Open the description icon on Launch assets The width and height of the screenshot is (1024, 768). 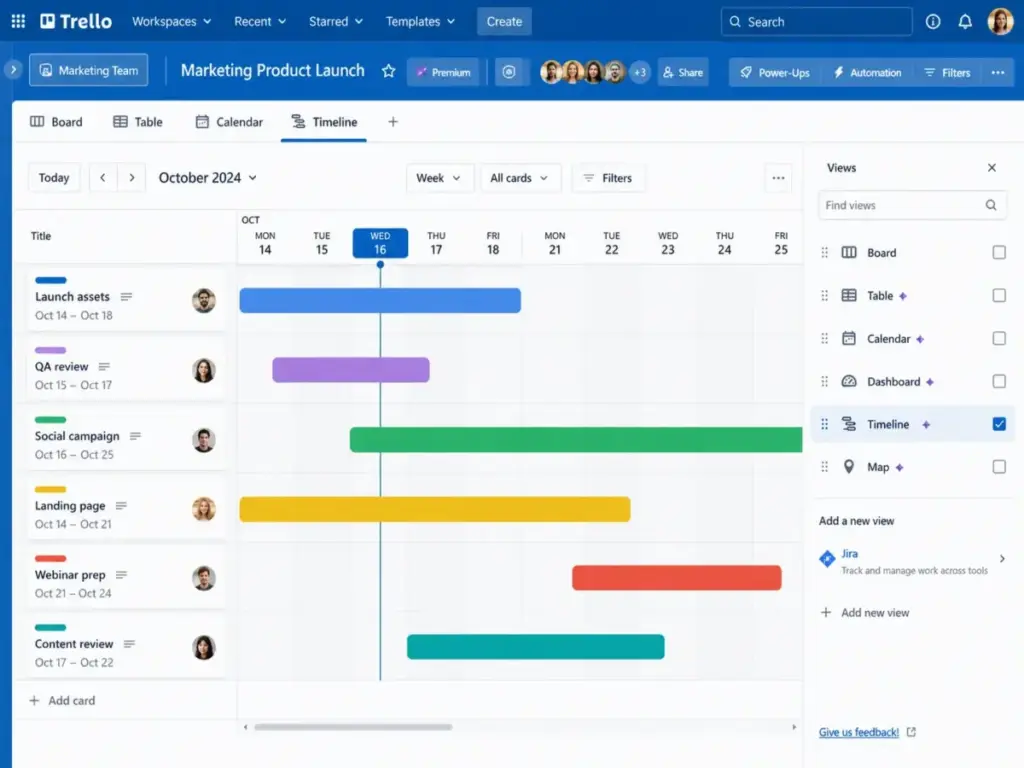(x=126, y=296)
